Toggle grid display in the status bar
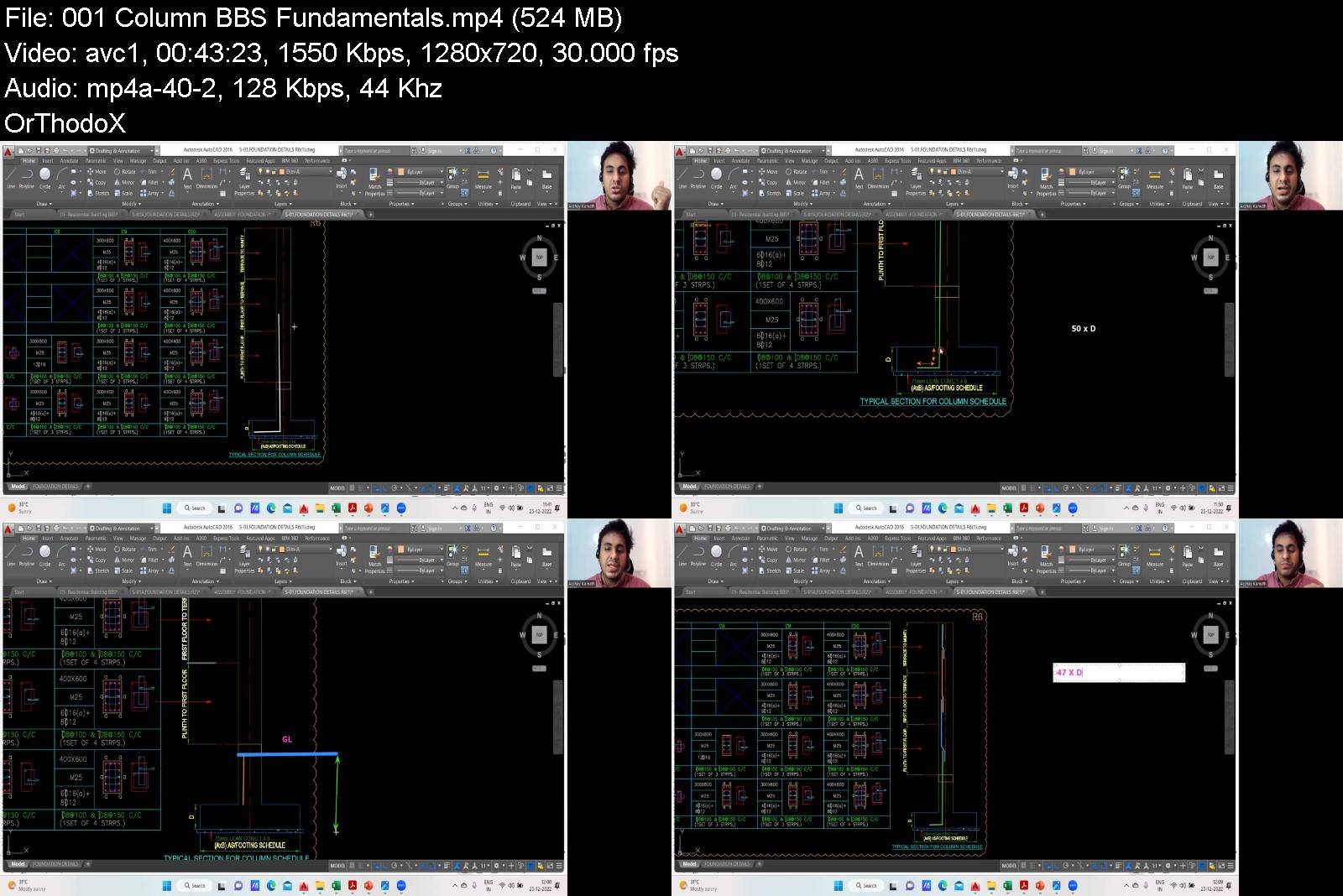The width and height of the screenshot is (1343, 896). point(350,487)
